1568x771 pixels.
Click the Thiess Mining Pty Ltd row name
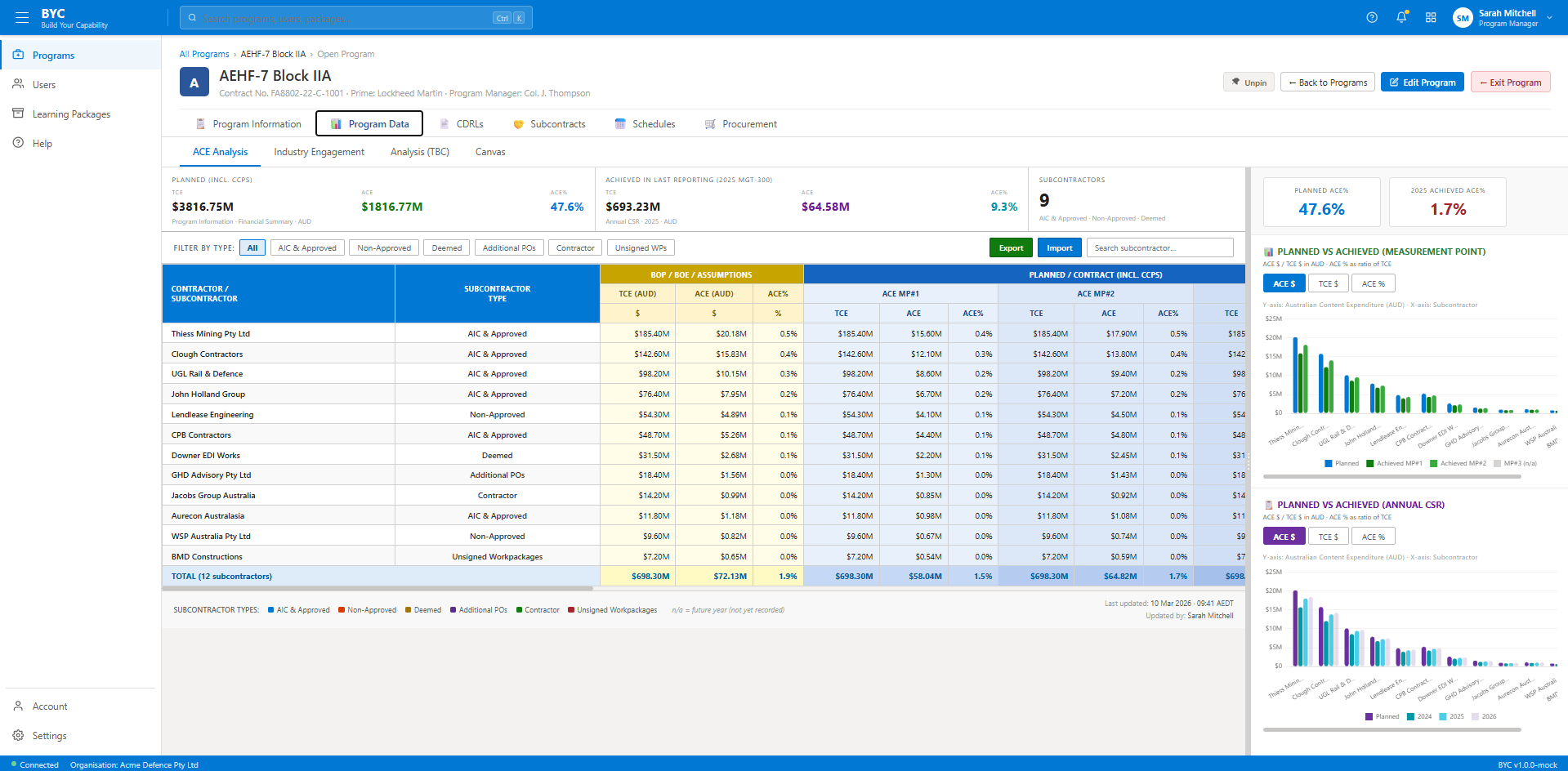click(211, 334)
